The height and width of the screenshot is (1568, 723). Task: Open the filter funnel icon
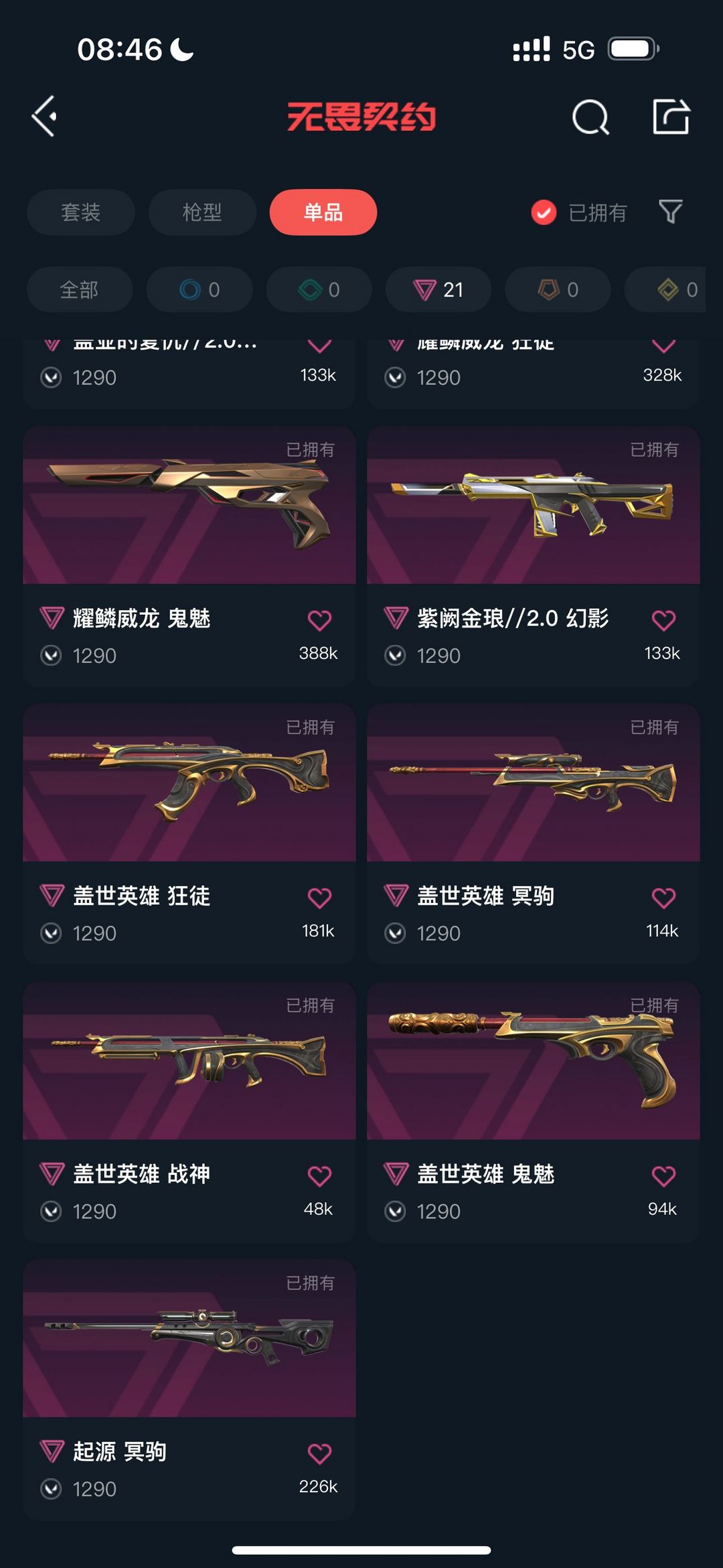click(670, 212)
